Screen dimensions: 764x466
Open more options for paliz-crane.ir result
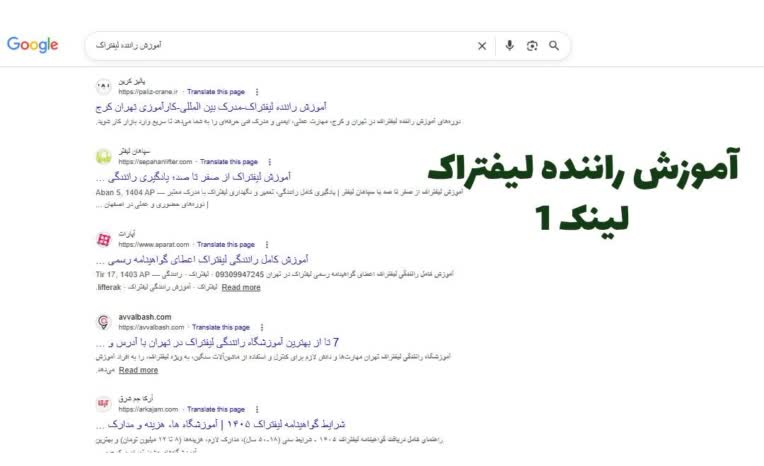(x=257, y=92)
